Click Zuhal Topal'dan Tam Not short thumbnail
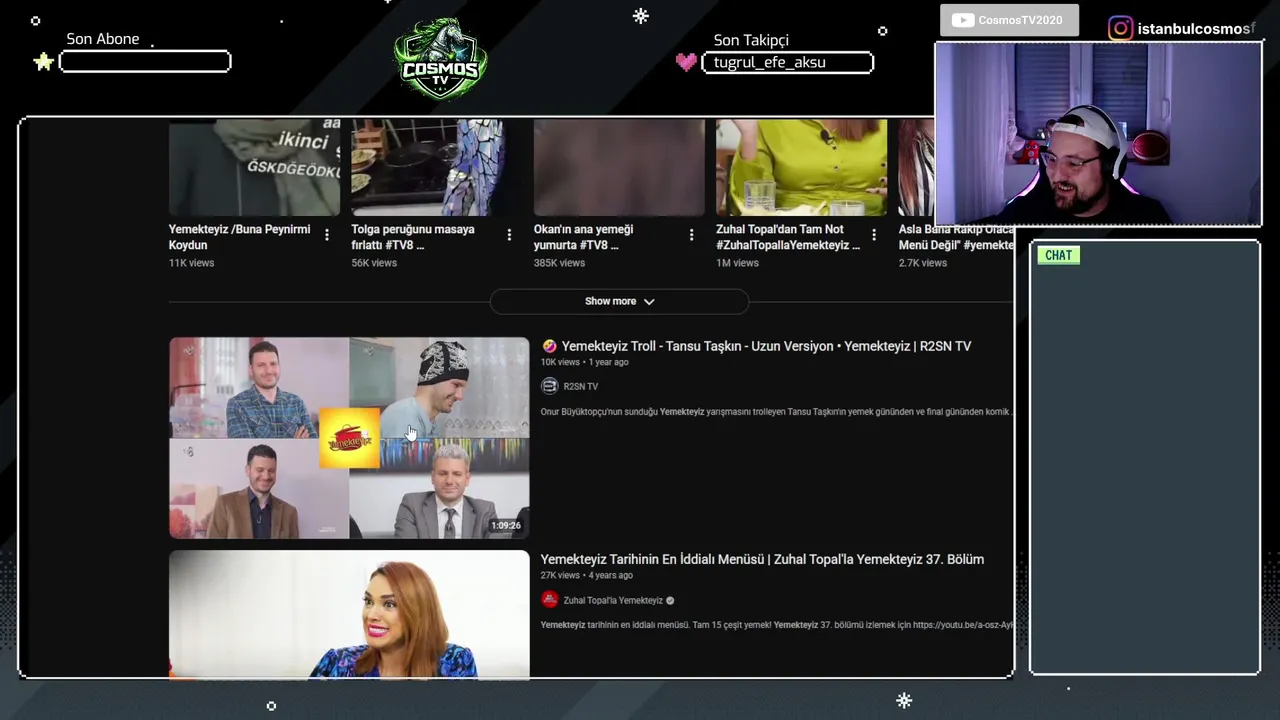 (x=801, y=167)
